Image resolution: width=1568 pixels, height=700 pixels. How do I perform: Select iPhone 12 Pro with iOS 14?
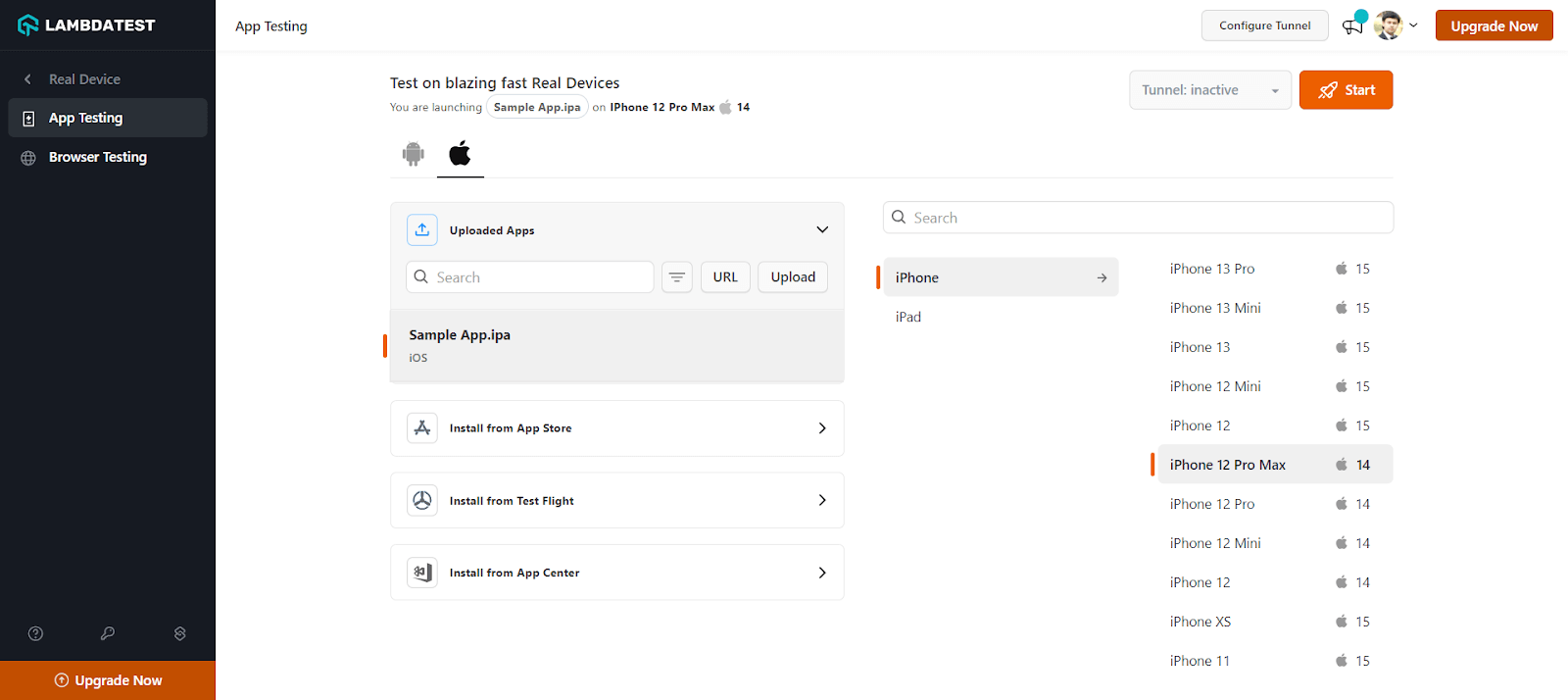pyautogui.click(x=1275, y=504)
